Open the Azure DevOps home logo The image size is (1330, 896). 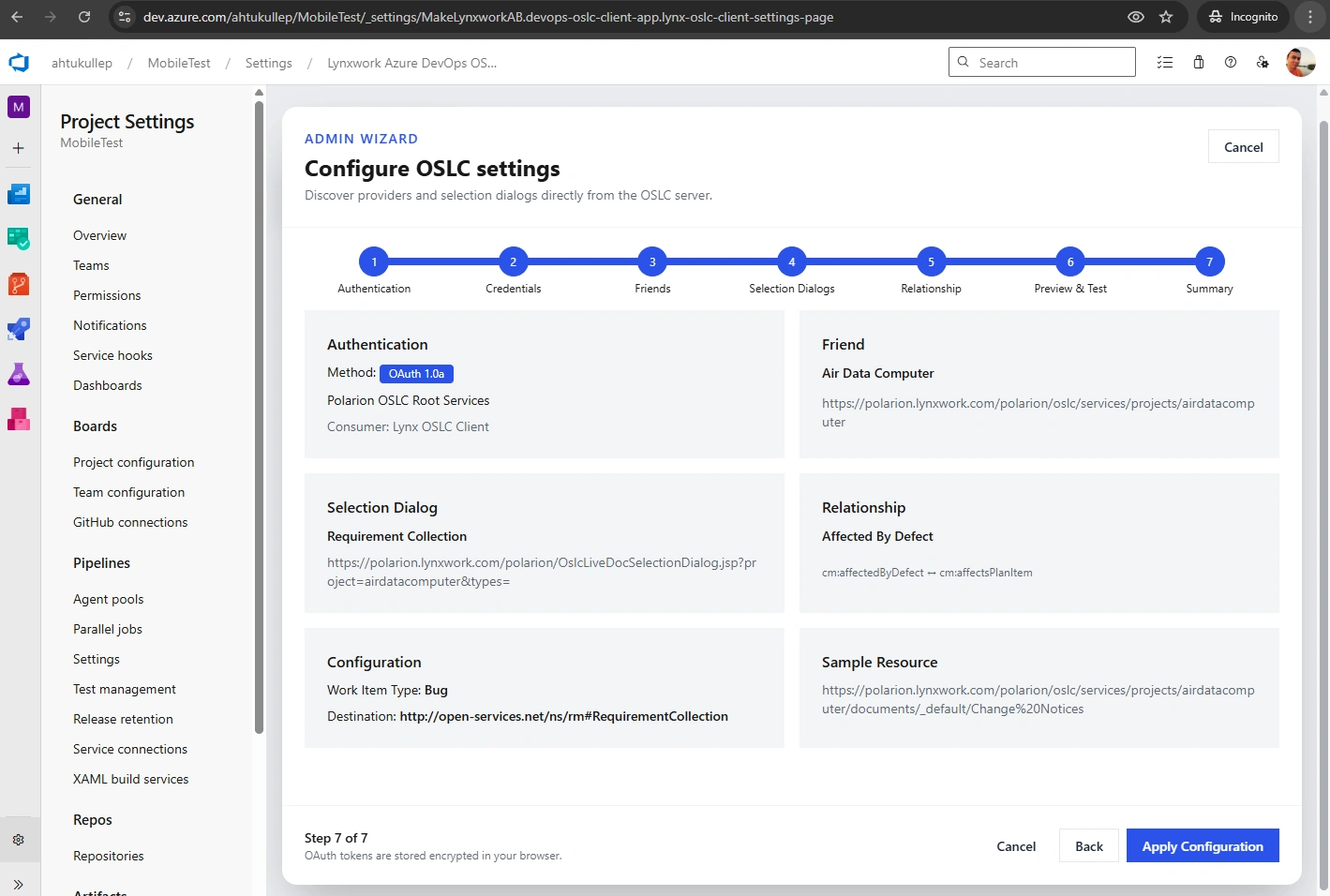[x=19, y=63]
